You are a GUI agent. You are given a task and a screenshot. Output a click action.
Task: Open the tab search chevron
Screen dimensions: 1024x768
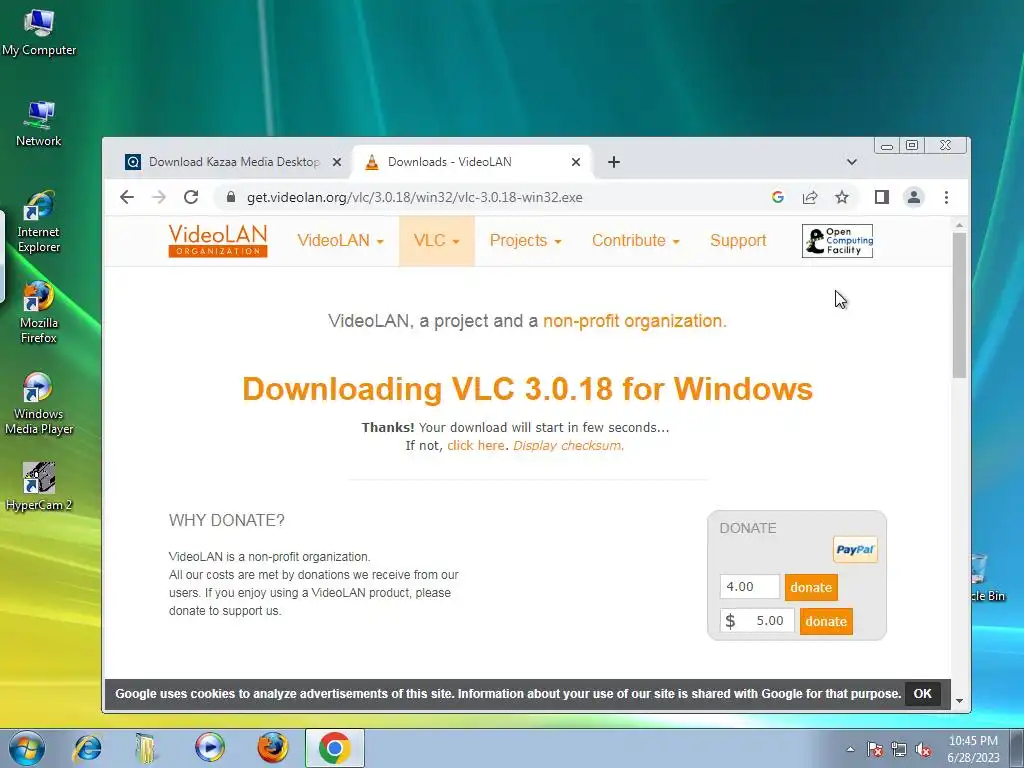(852, 162)
